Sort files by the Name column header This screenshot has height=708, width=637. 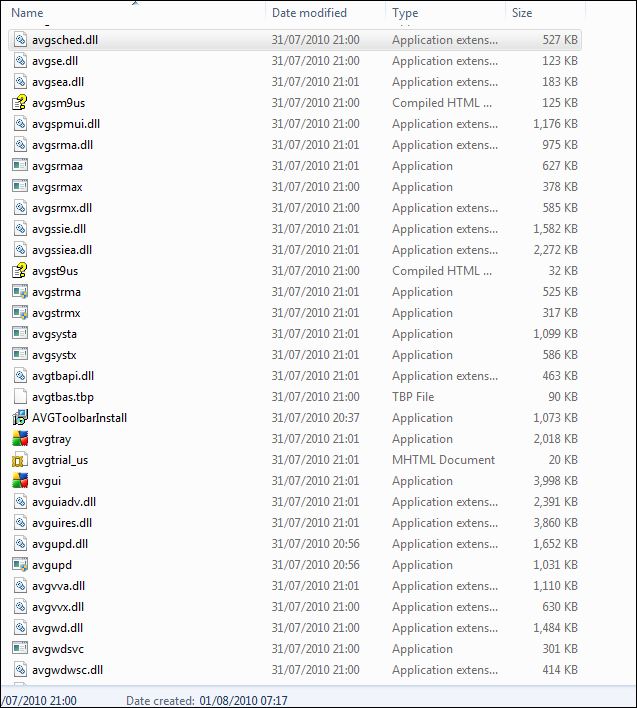pos(27,13)
